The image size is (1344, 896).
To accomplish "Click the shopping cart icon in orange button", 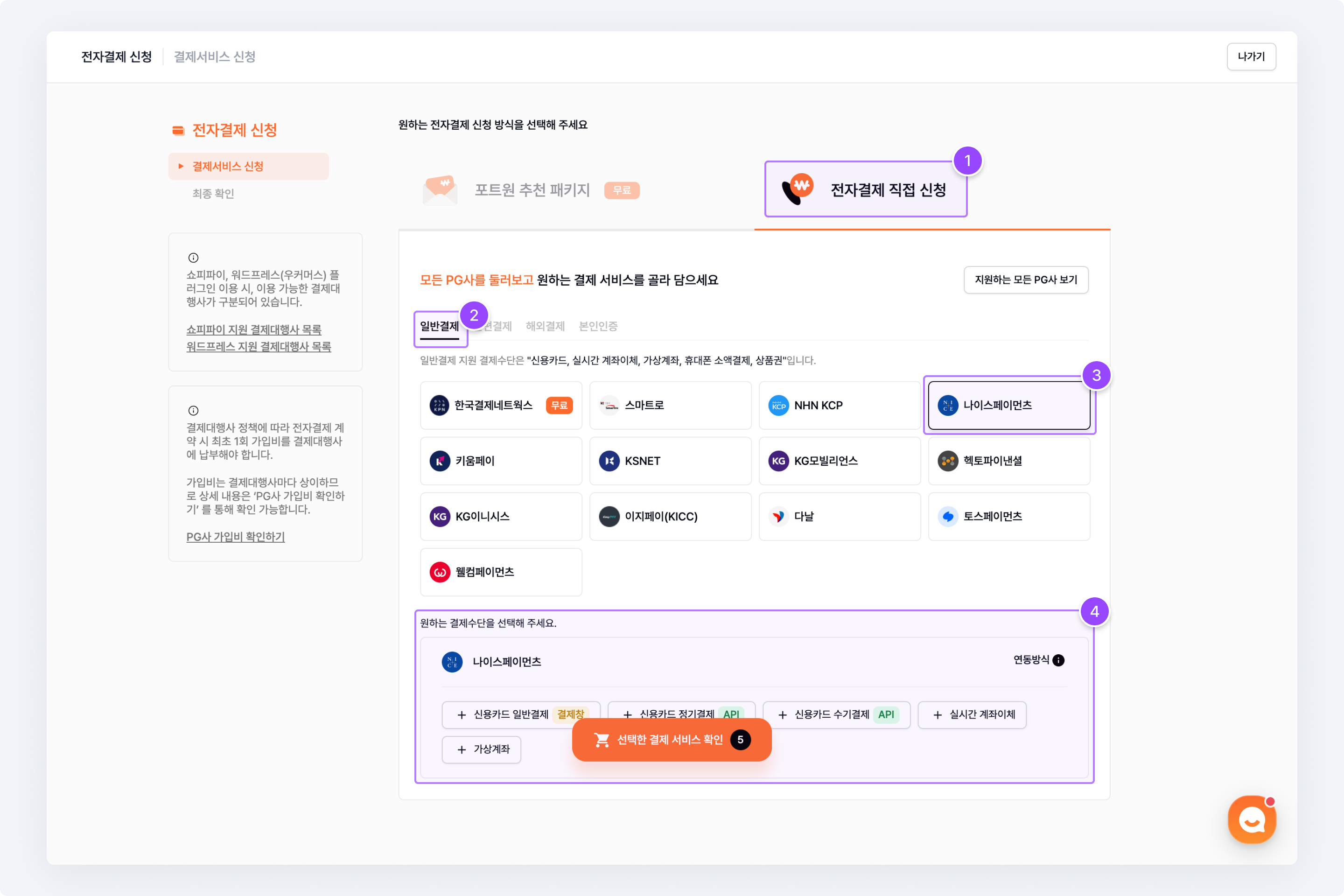I will click(x=602, y=739).
